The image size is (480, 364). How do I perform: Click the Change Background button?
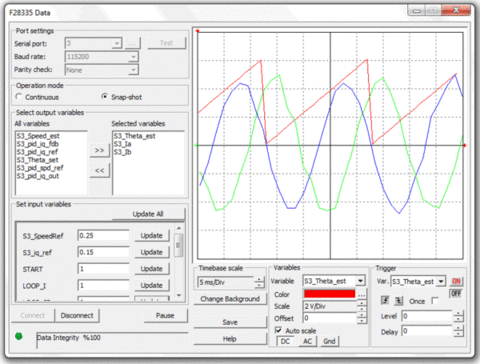click(x=230, y=299)
